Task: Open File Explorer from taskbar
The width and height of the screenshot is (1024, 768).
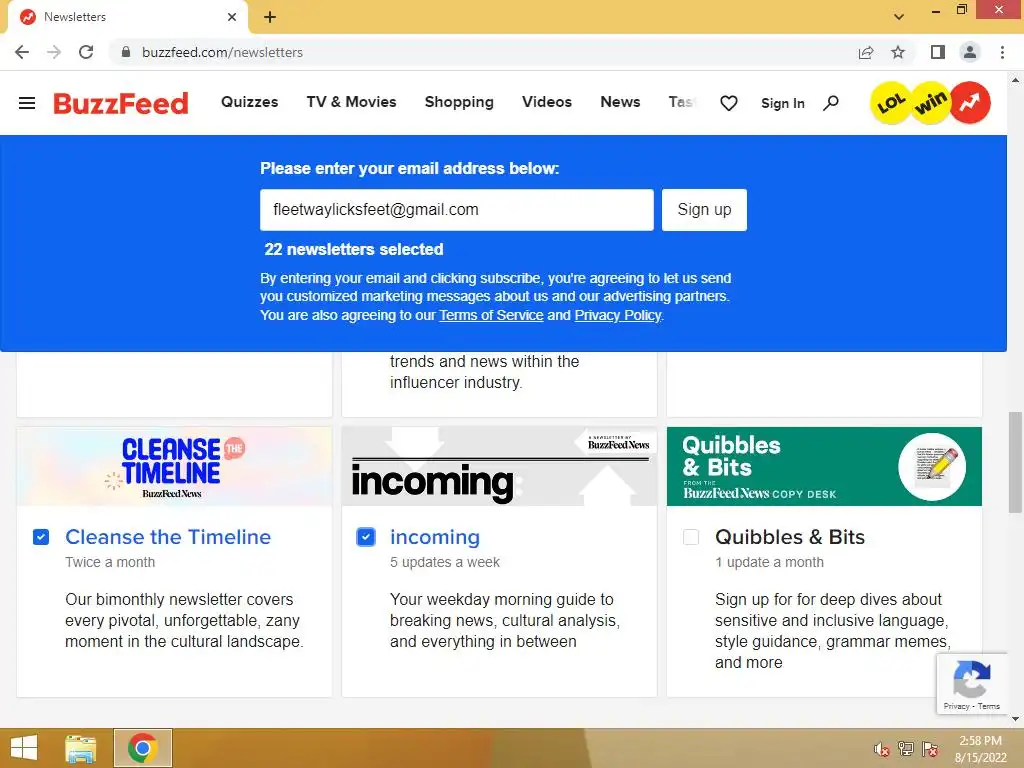Action: 81,748
